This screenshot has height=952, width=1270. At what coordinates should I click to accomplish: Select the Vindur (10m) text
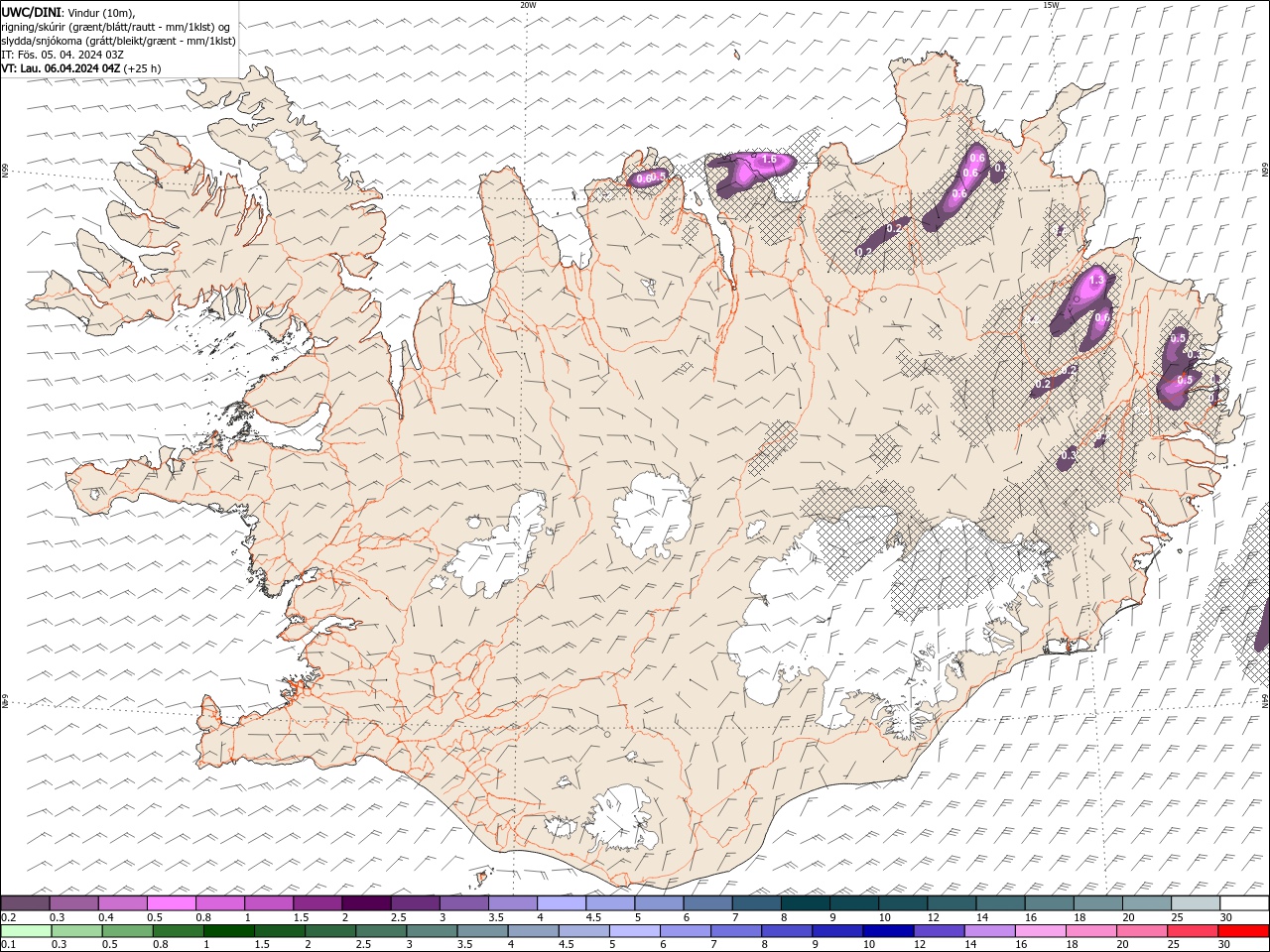101,12
